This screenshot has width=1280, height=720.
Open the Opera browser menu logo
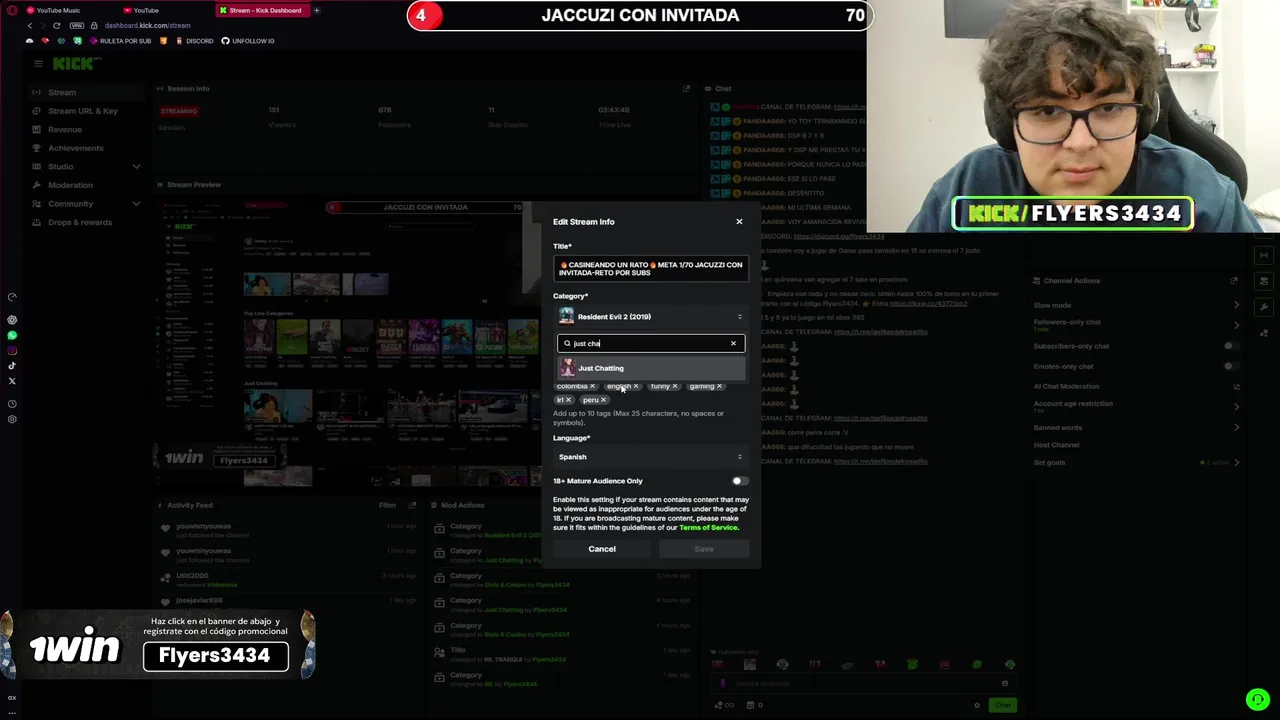(x=10, y=10)
